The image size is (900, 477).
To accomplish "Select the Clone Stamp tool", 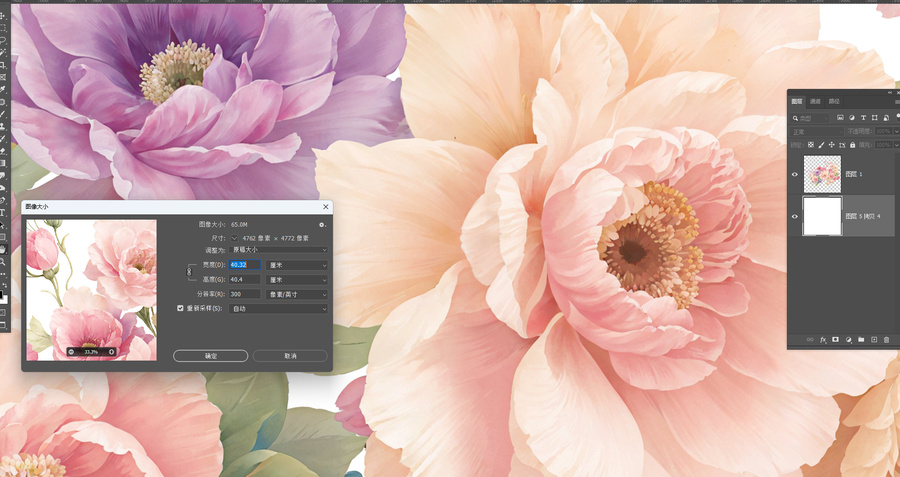I will (x=3, y=125).
